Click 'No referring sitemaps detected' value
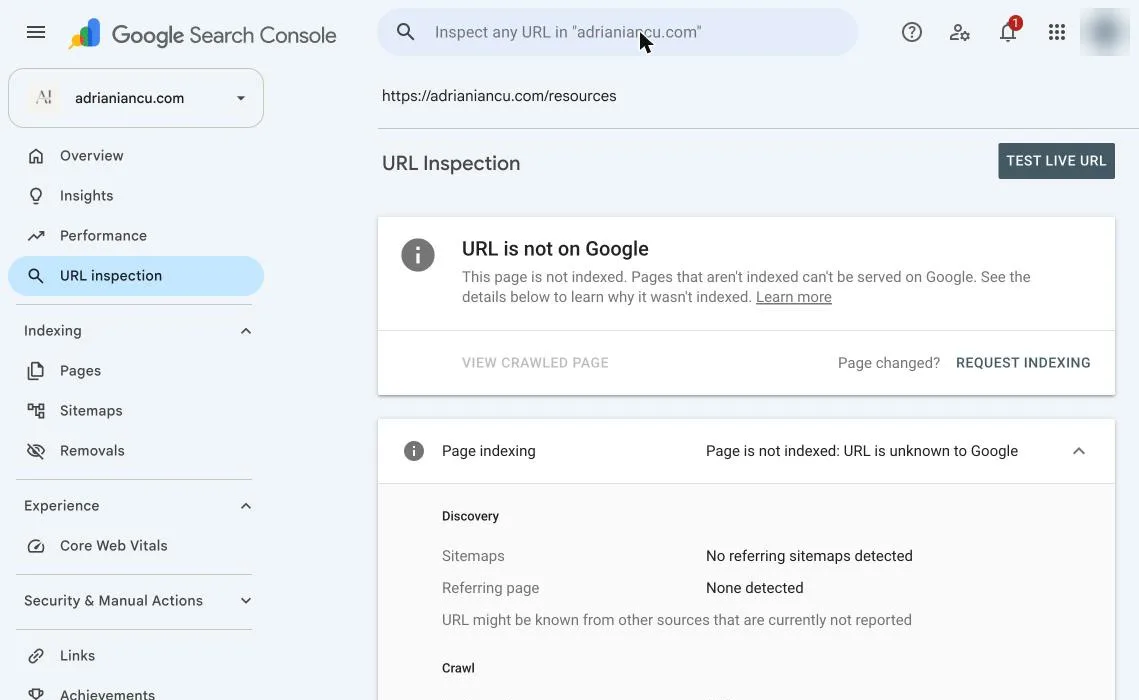The height and width of the screenshot is (700, 1139). pyautogui.click(x=809, y=556)
